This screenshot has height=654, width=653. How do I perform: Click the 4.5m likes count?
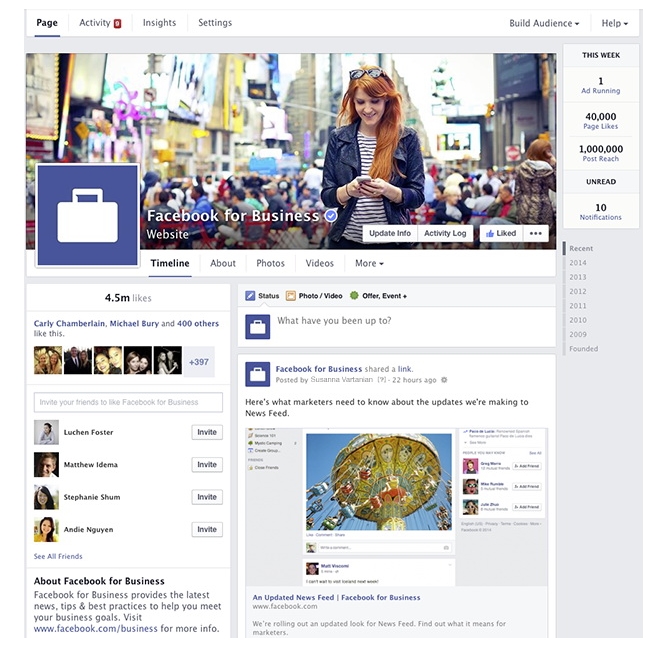pyautogui.click(x=128, y=298)
